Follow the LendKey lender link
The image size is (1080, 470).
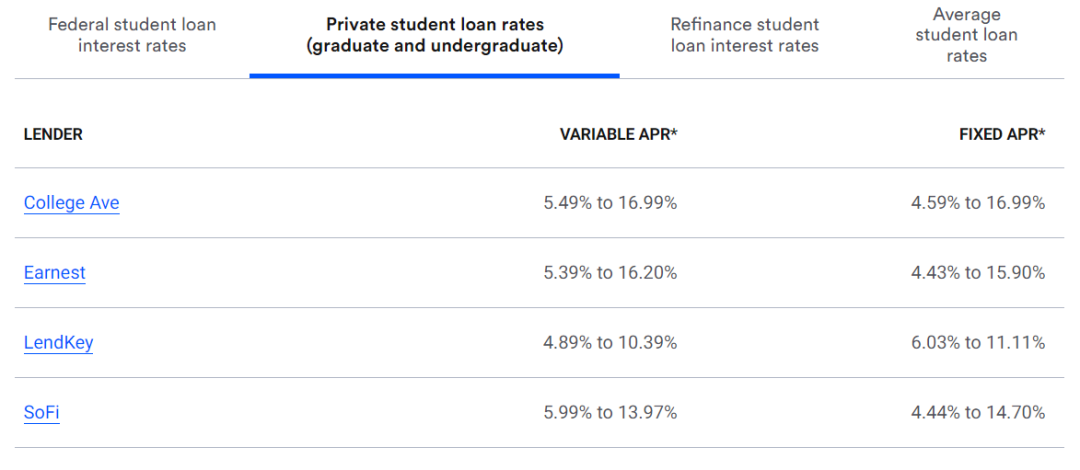pos(58,343)
